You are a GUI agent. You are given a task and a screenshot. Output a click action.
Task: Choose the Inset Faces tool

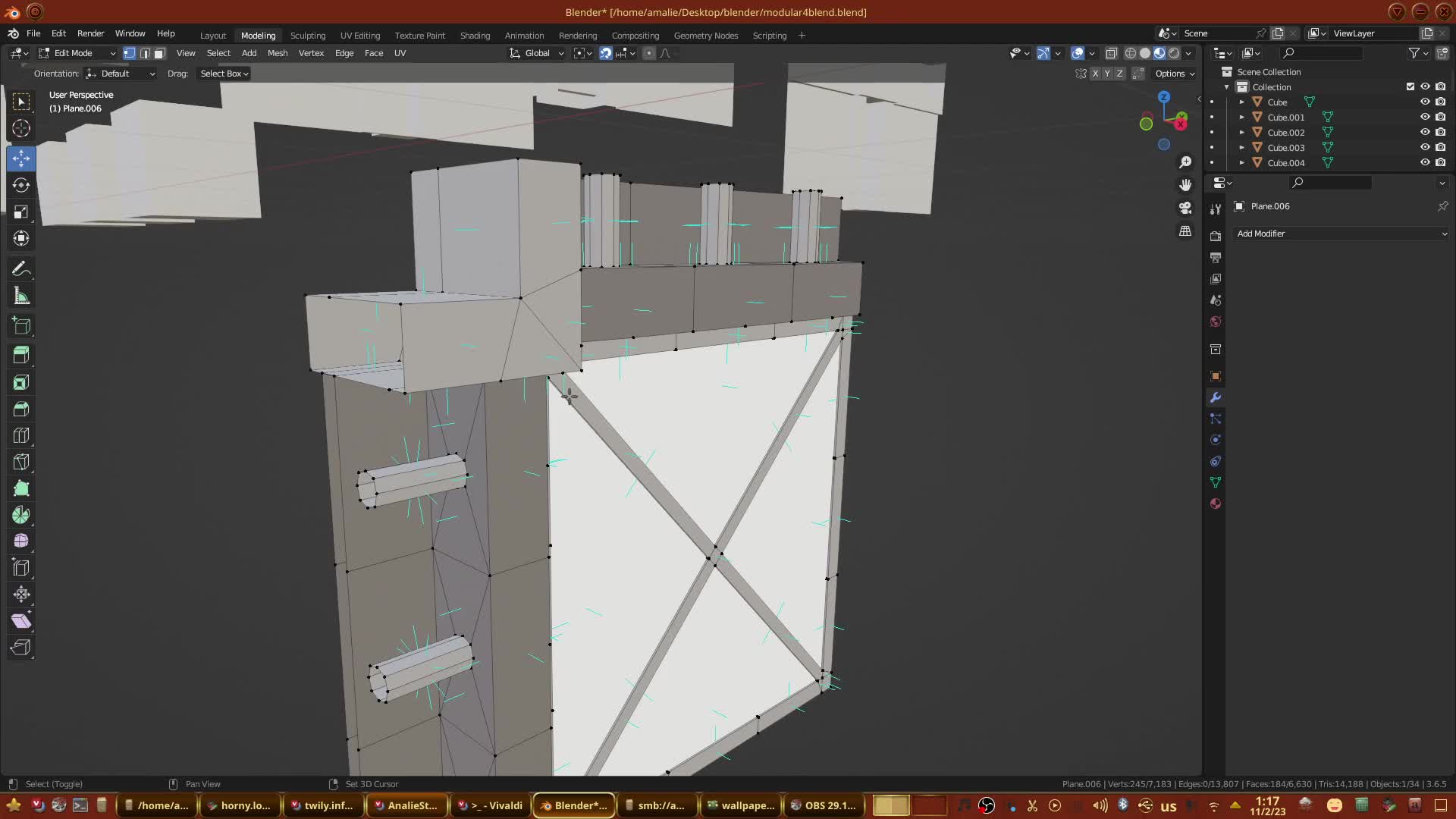[21, 382]
